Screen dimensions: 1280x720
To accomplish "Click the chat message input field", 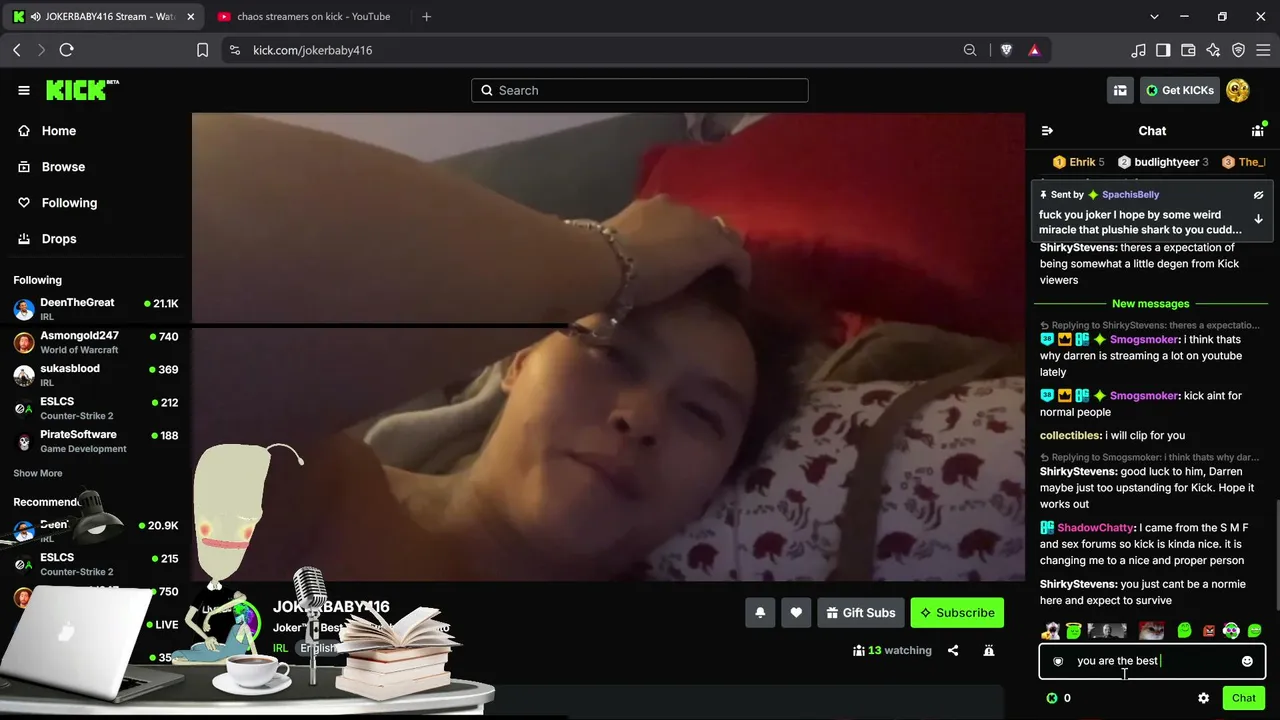I will tap(1152, 661).
